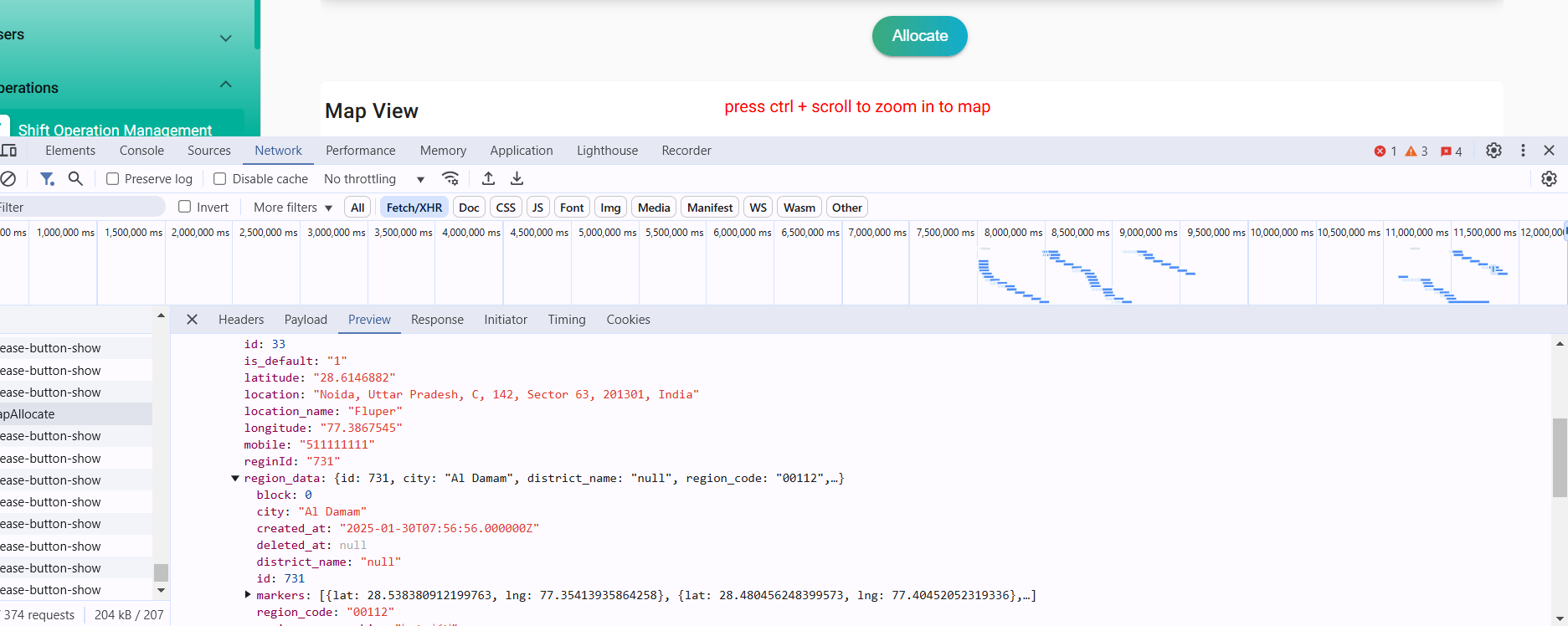Open the Response tab of request
The width and height of the screenshot is (1568, 626).
[x=436, y=320]
